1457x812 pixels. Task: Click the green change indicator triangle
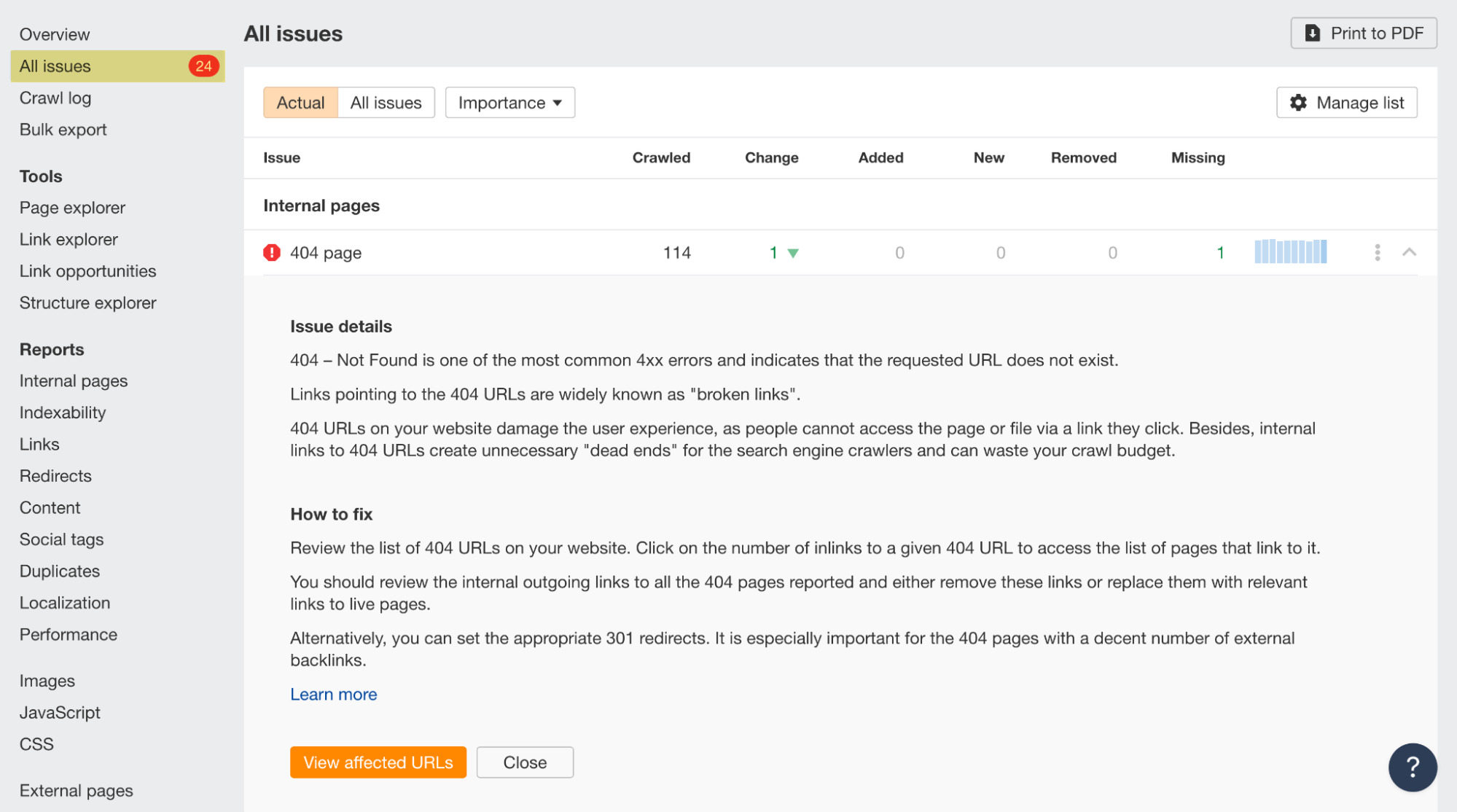point(792,253)
